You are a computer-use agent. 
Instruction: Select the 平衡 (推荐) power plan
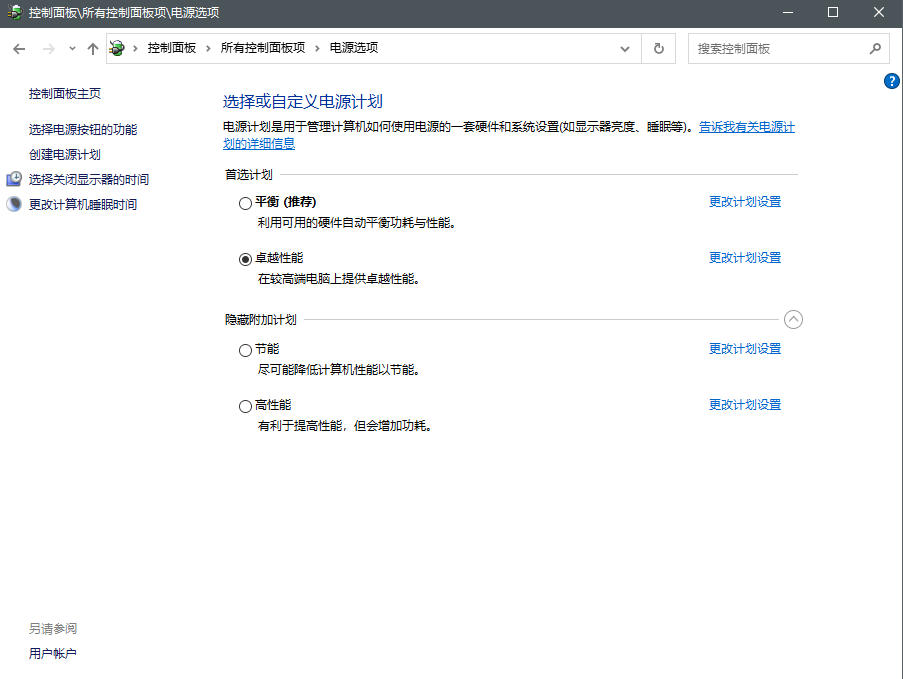[245, 203]
